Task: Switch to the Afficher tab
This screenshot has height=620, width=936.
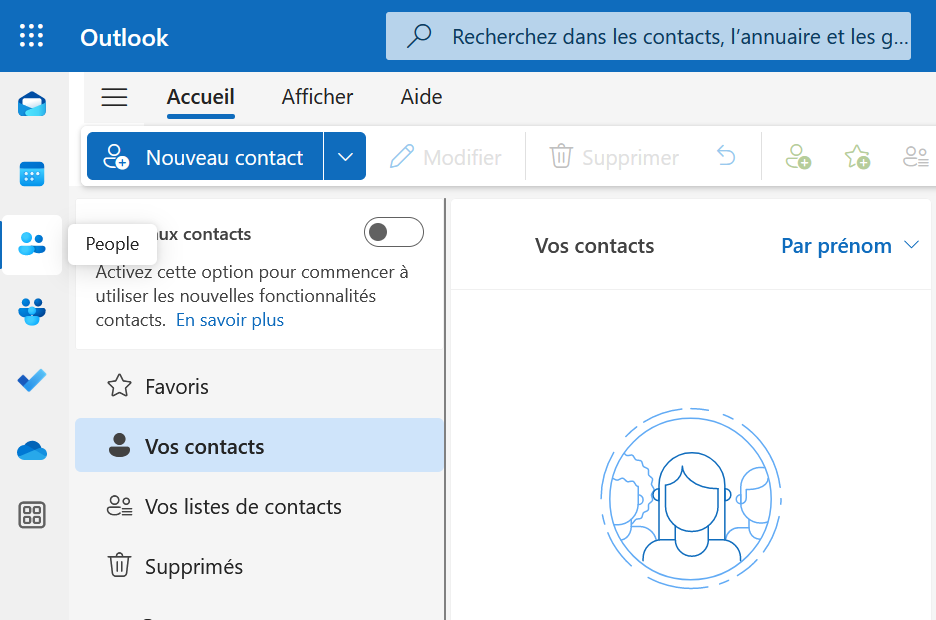Action: (317, 97)
